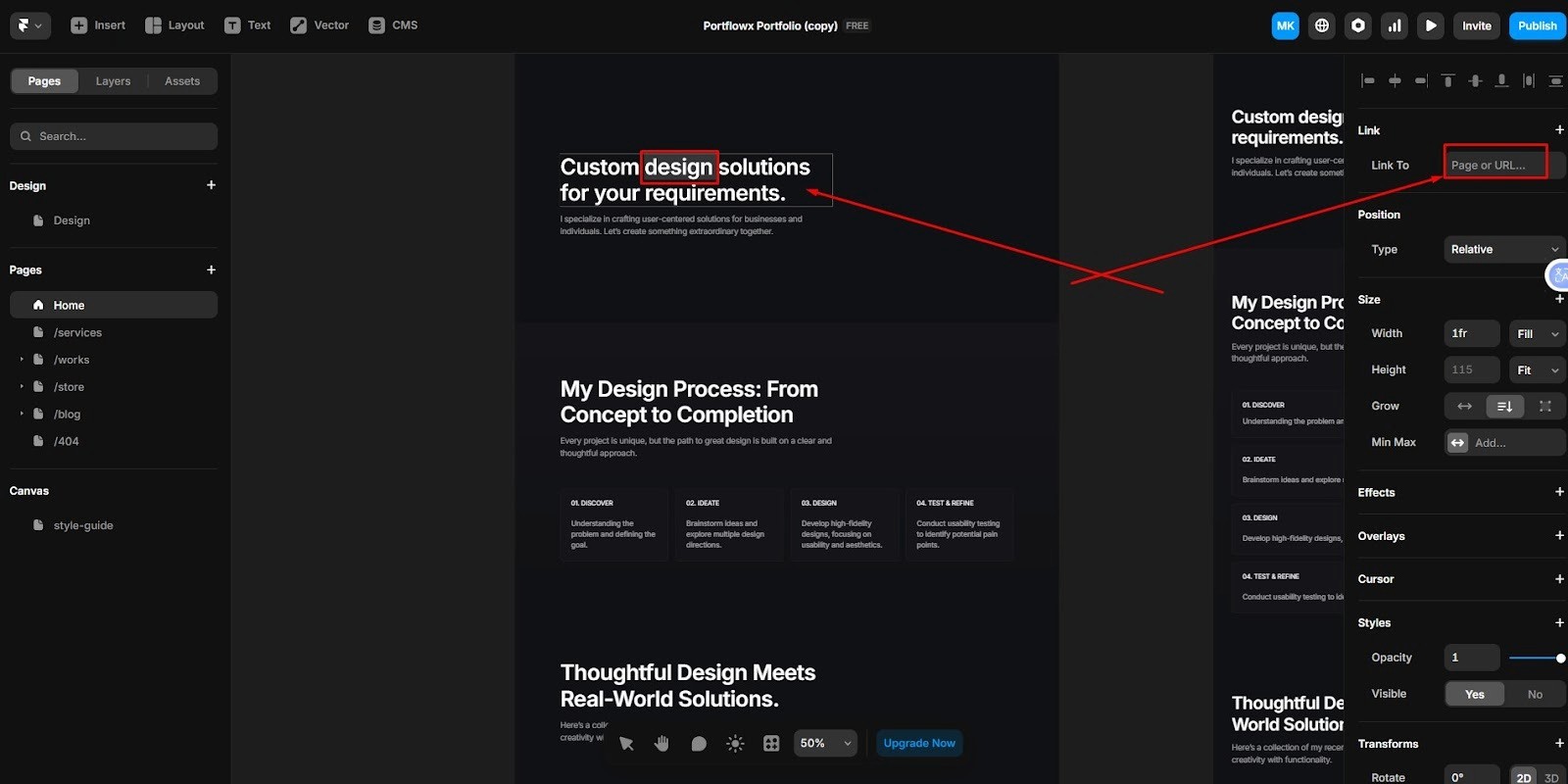Open the CMS menu
This screenshot has height=784, width=1568.
coord(393,25)
